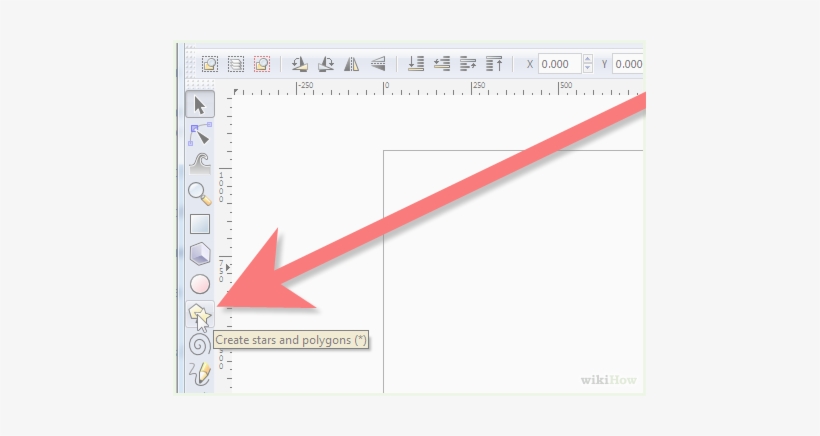This screenshot has width=820, height=436.
Task: Increase X value with up stepper arrow
Action: pyautogui.click(x=588, y=59)
